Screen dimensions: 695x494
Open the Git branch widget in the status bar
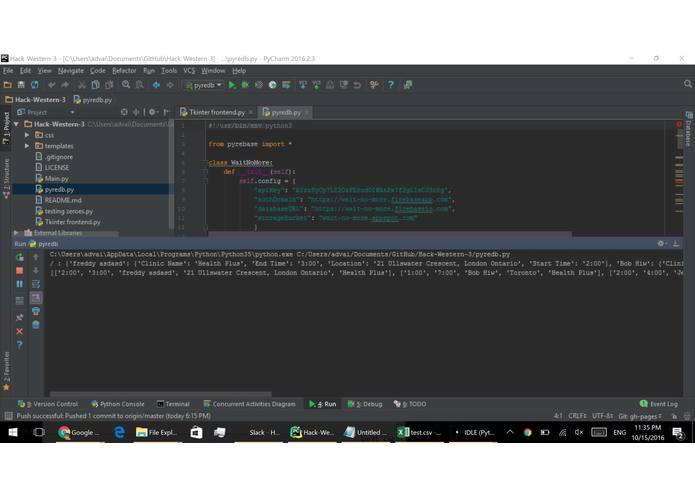tap(640, 416)
